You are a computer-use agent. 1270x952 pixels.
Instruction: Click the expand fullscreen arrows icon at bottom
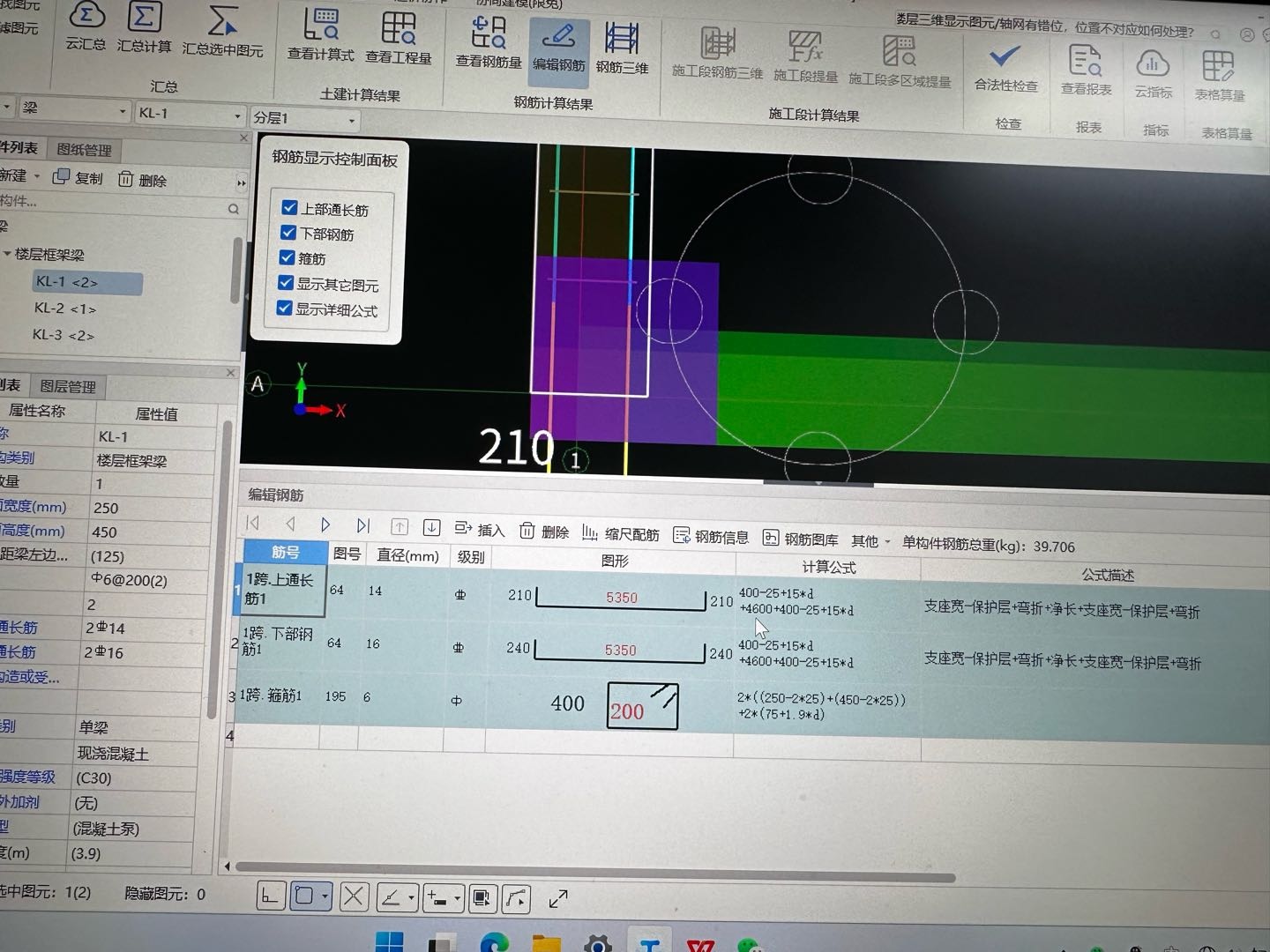point(557,899)
